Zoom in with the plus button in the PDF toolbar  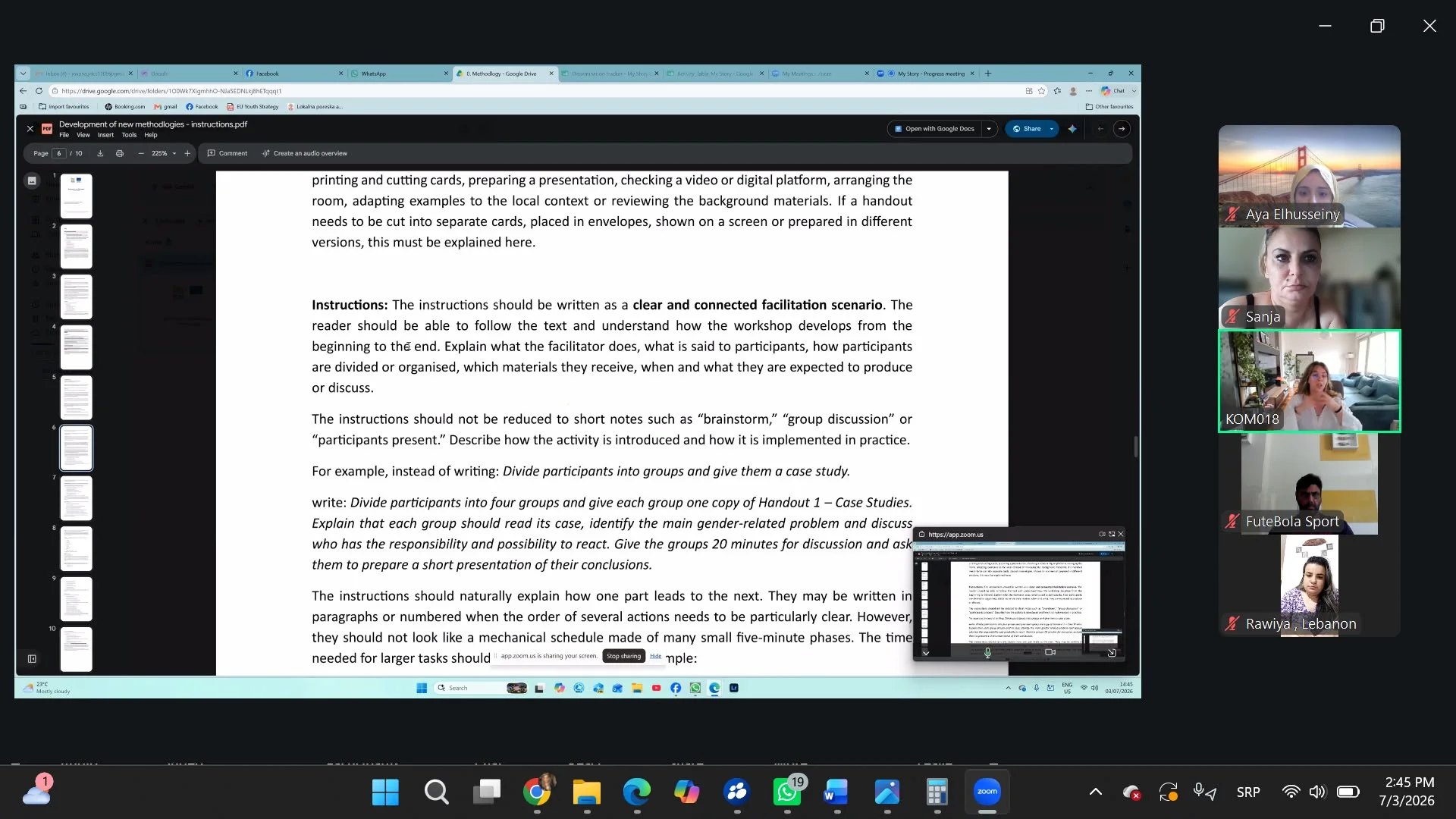[x=187, y=153]
